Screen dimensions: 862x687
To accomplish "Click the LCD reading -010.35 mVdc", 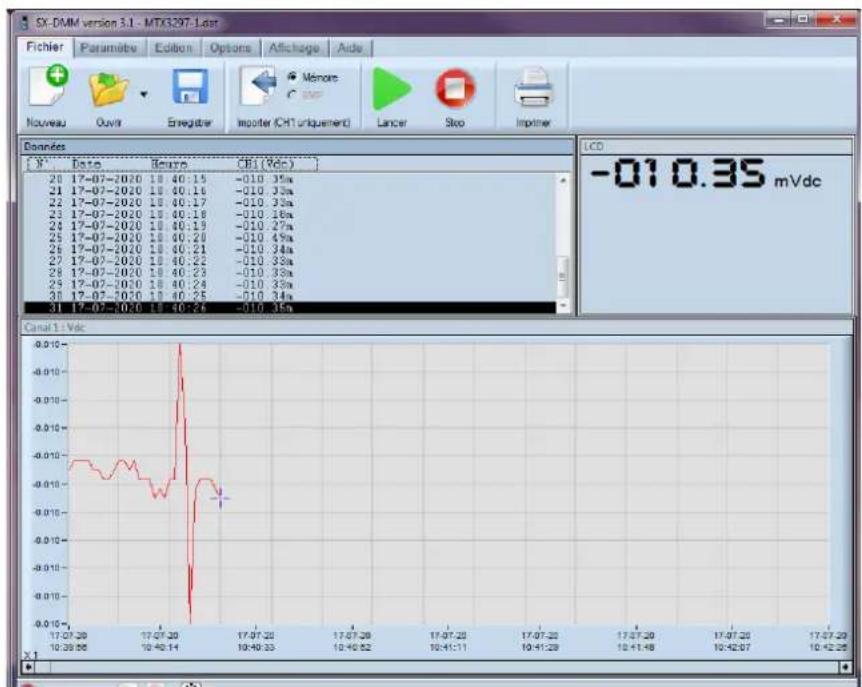I will [705, 175].
